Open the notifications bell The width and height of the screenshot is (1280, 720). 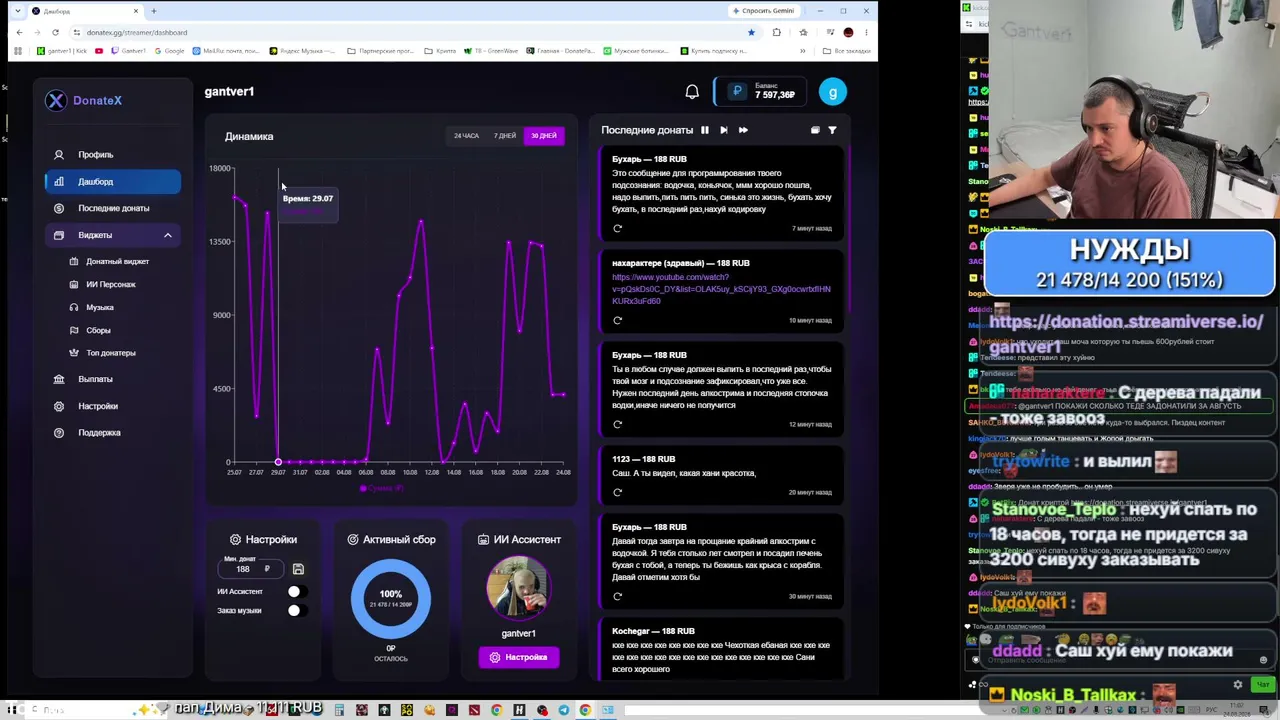point(692,92)
